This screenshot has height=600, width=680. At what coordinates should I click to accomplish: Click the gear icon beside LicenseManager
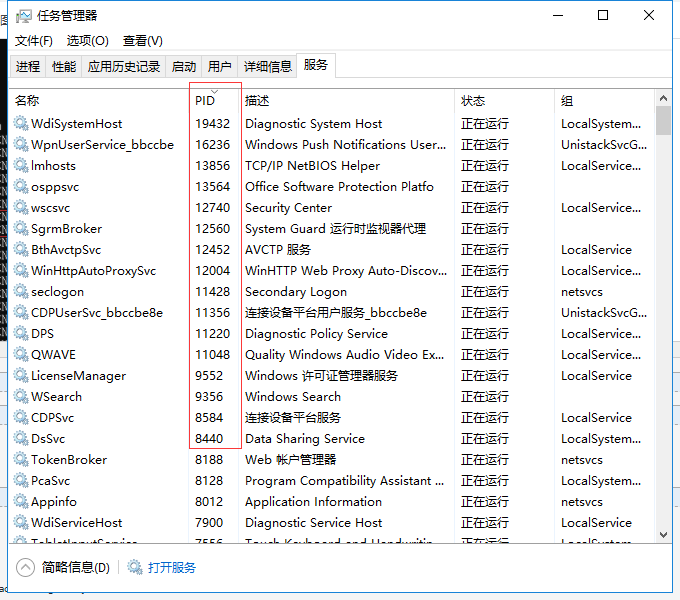[x=20, y=376]
